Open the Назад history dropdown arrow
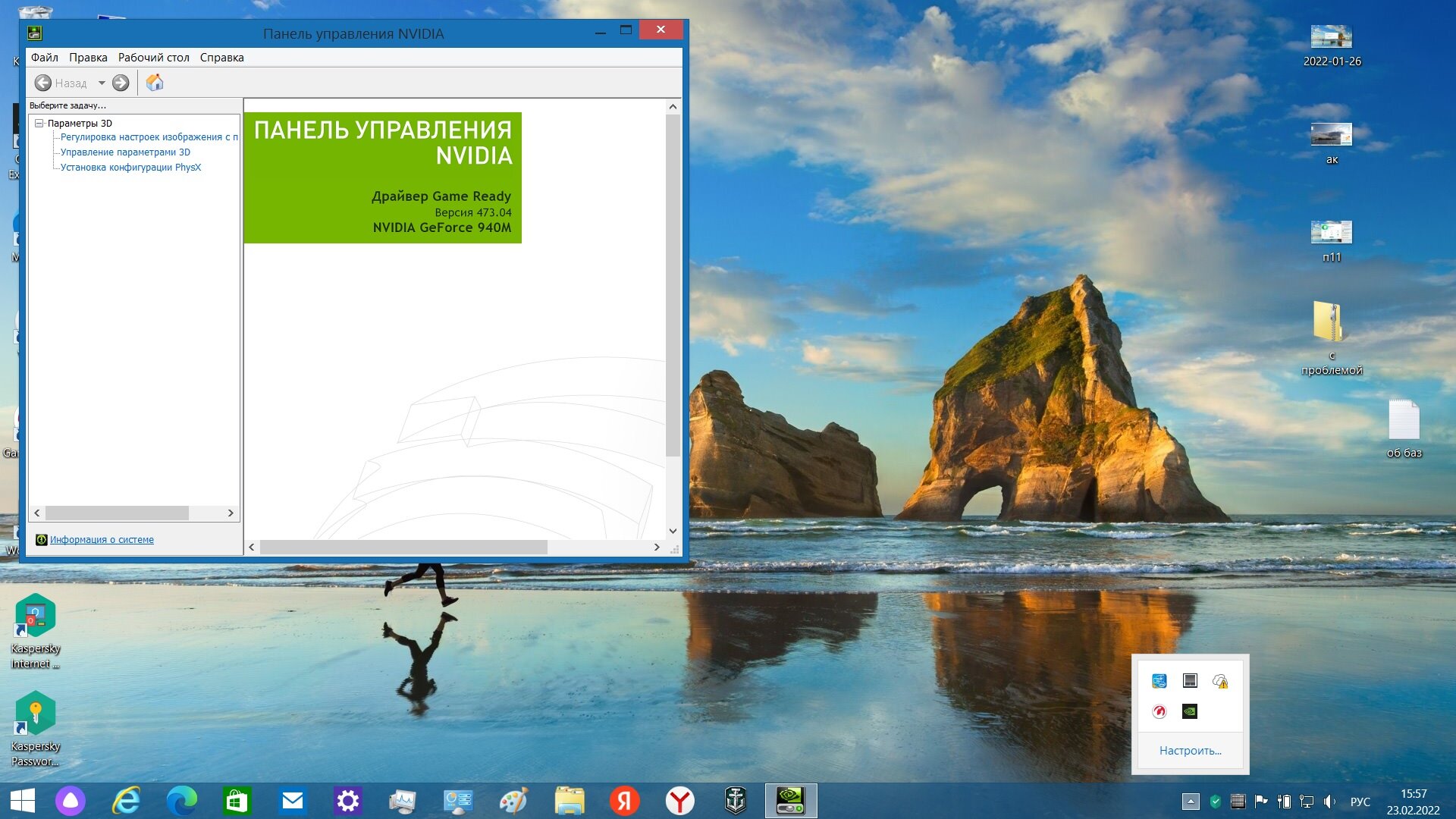Screen dimensions: 1456x819 click(102, 83)
